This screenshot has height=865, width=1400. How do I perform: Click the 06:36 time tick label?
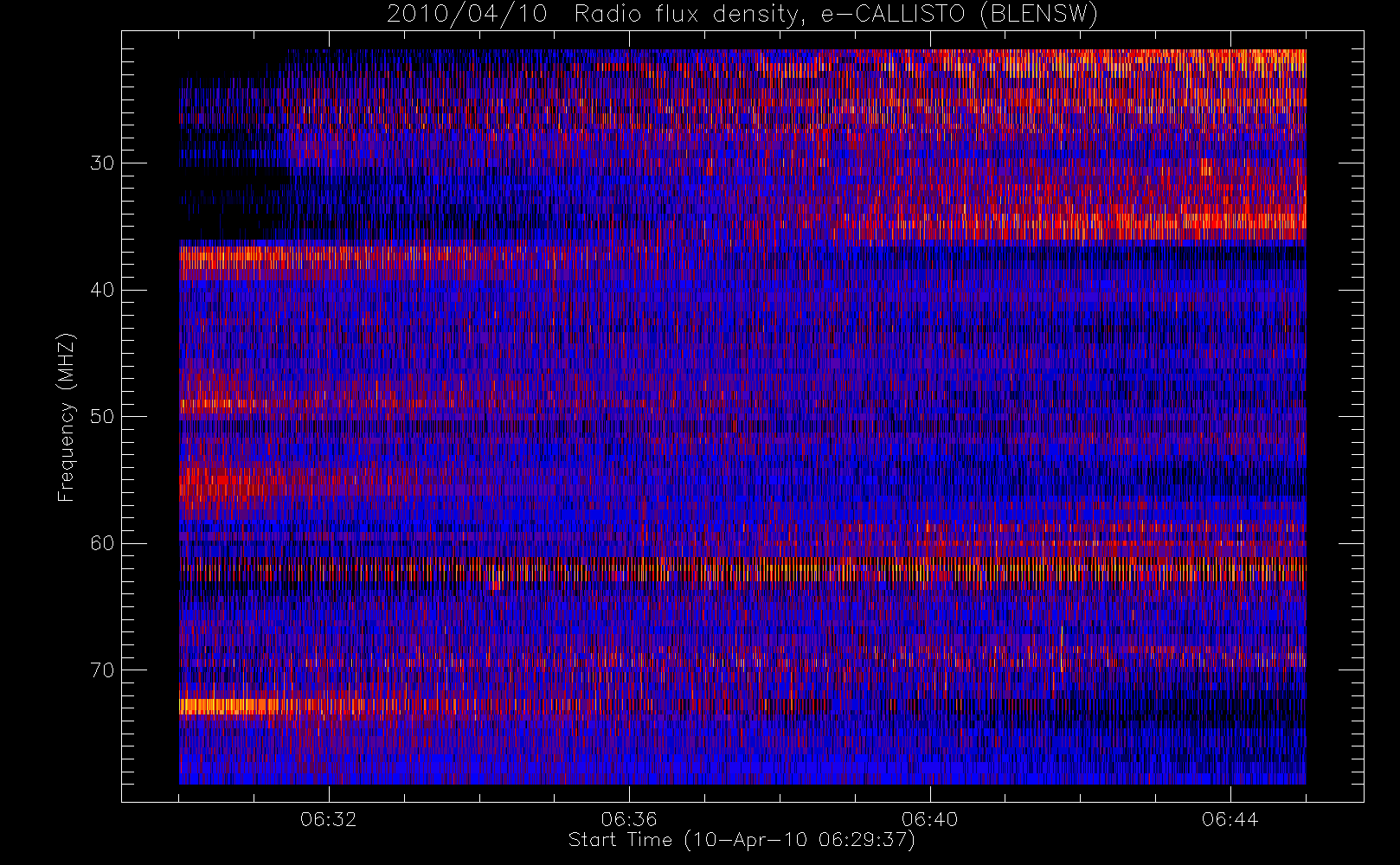click(x=629, y=819)
